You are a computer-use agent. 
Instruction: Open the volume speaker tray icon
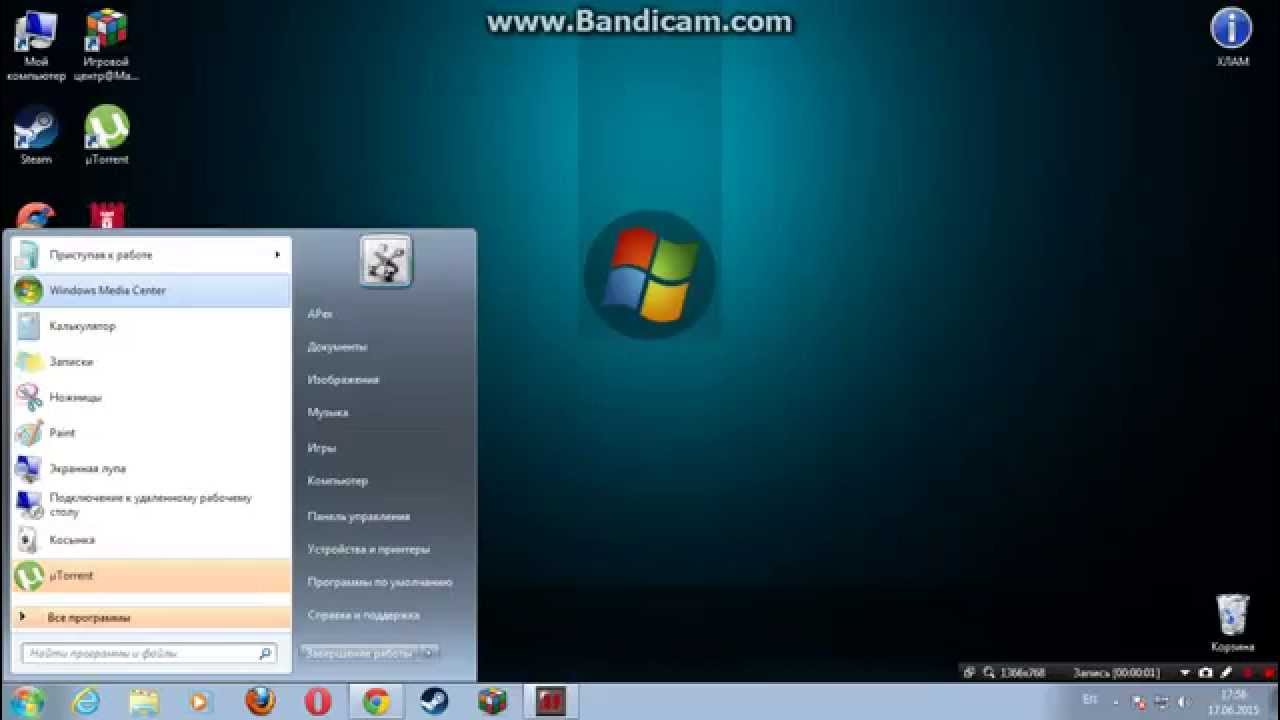click(x=1185, y=701)
